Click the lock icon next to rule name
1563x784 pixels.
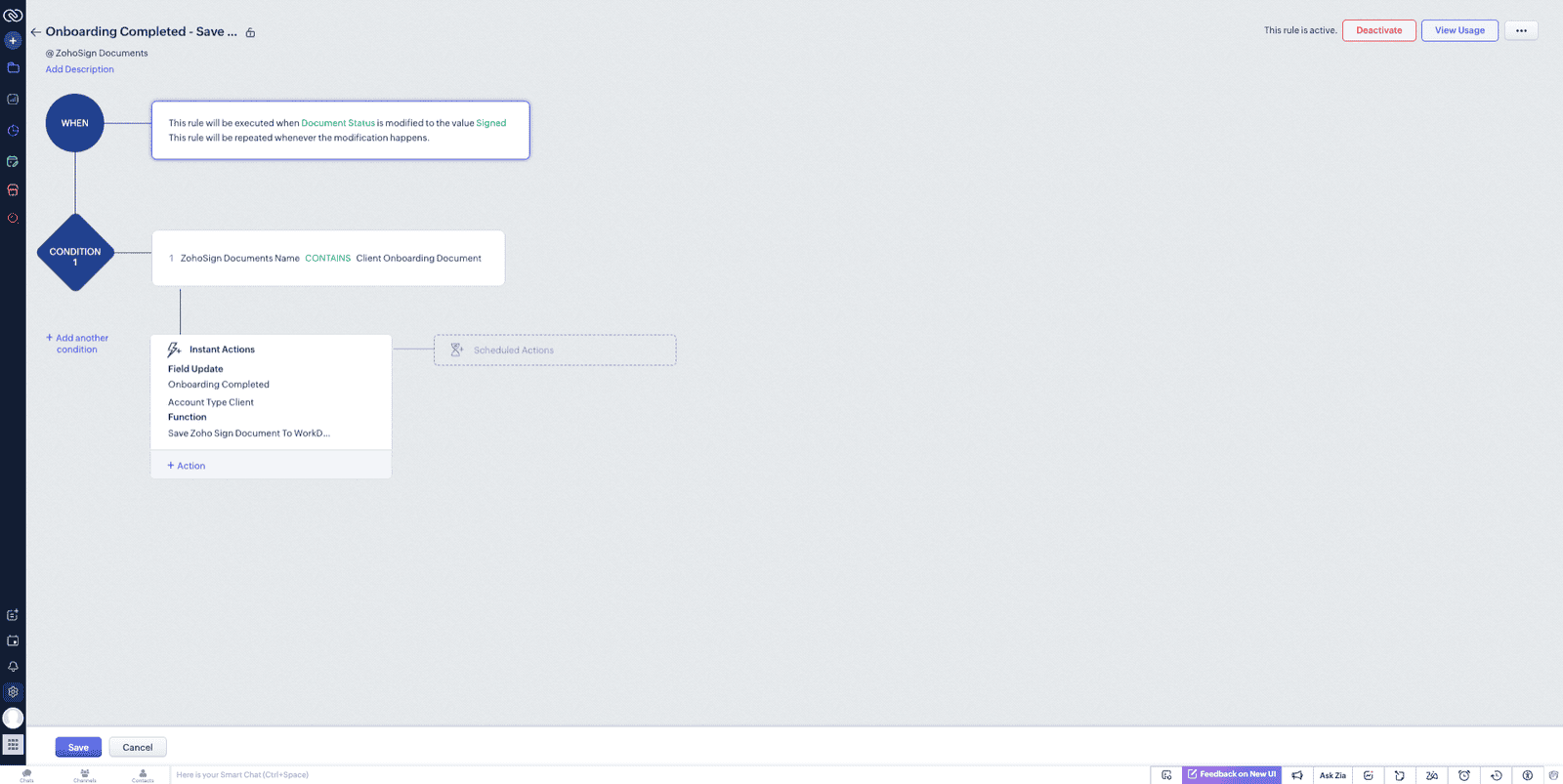(x=250, y=33)
